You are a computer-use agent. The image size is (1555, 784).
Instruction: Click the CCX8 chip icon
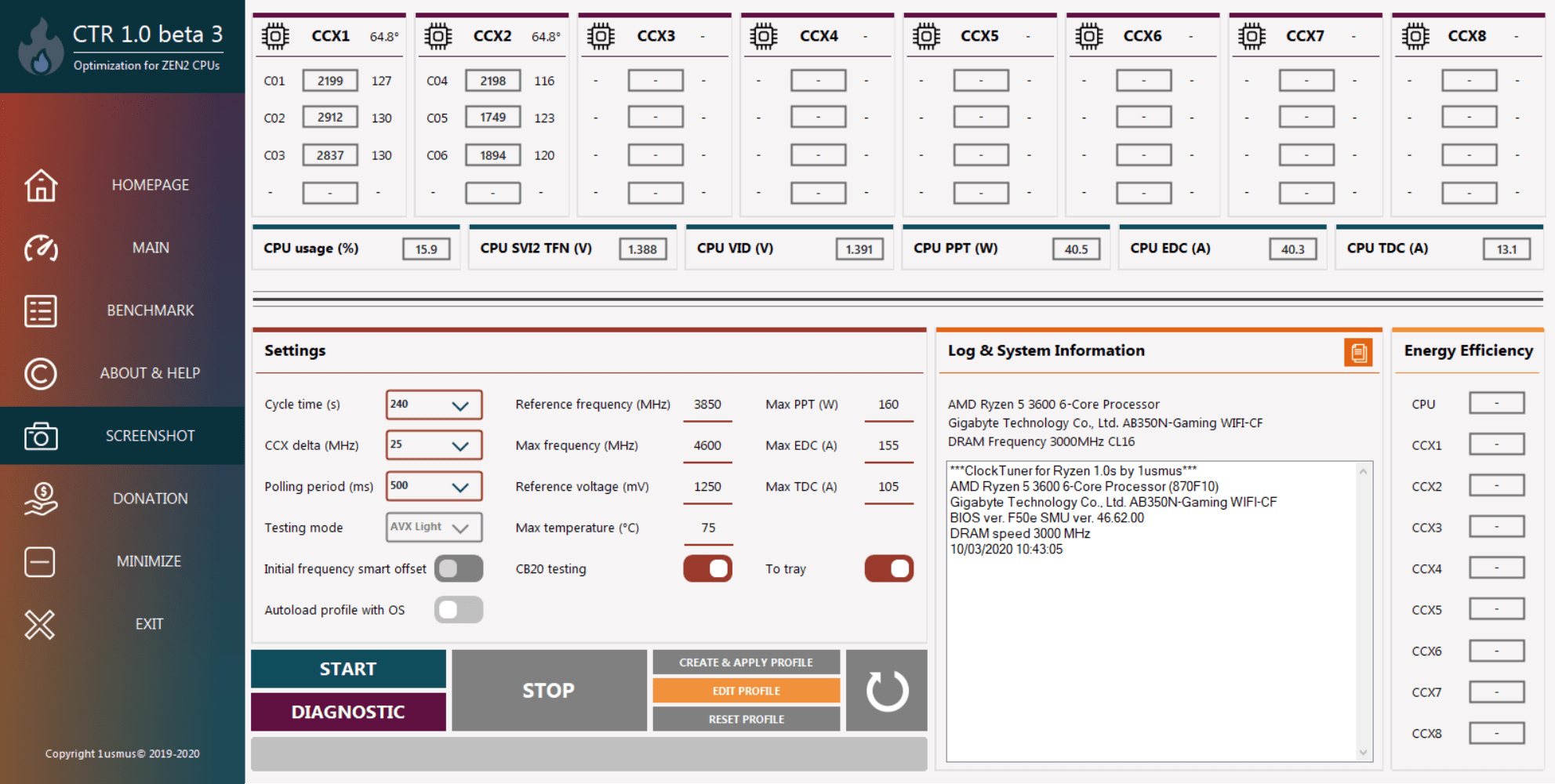[x=1415, y=36]
